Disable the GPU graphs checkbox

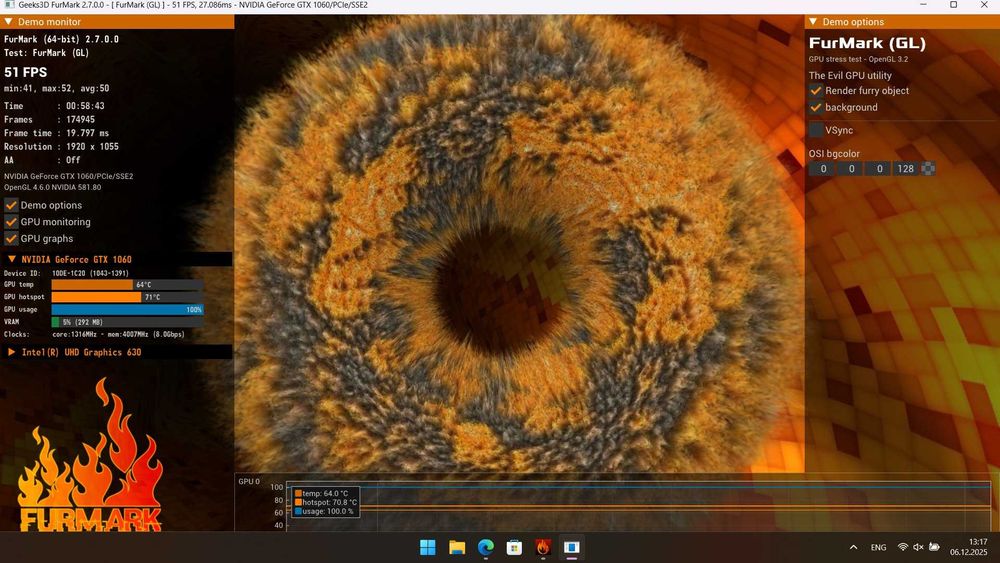coord(11,238)
